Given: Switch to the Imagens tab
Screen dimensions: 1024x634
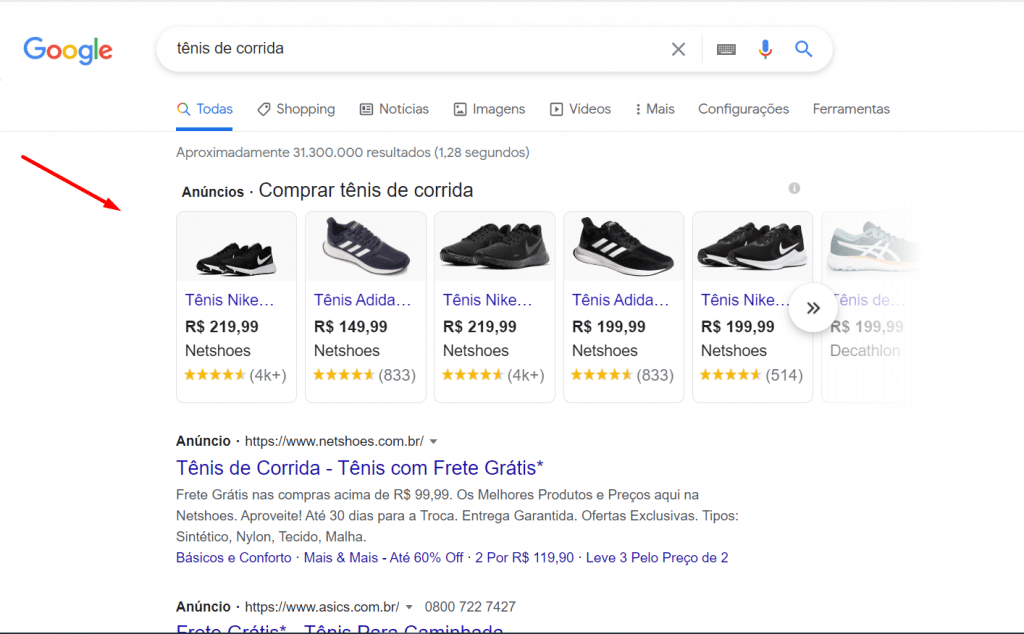Looking at the screenshot, I should tap(489, 109).
